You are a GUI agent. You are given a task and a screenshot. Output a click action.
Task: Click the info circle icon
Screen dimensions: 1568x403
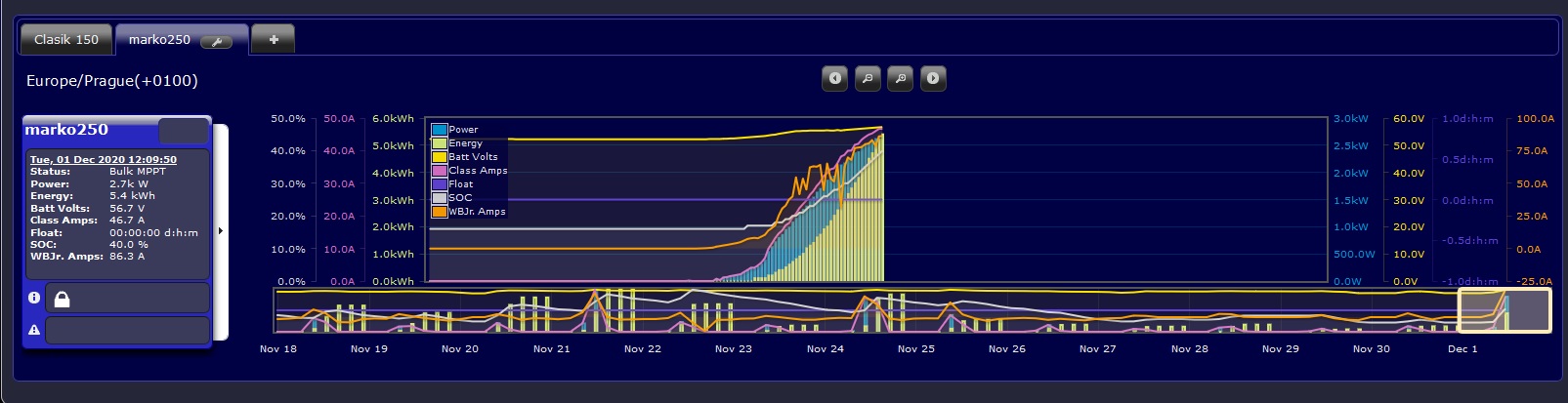coord(34,298)
